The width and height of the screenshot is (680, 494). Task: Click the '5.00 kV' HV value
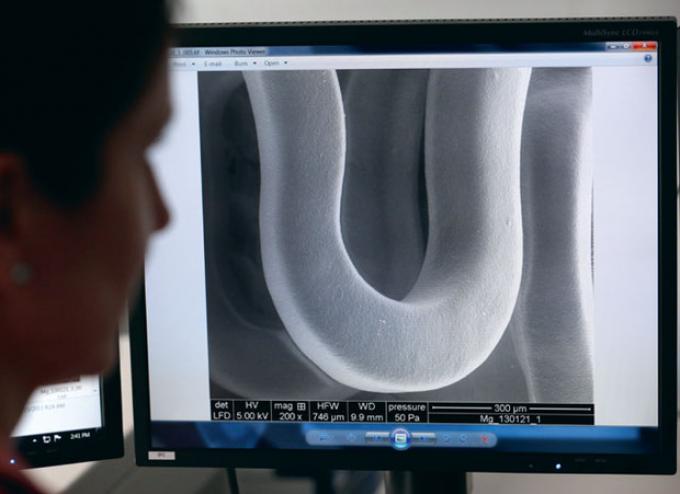pyautogui.click(x=252, y=416)
